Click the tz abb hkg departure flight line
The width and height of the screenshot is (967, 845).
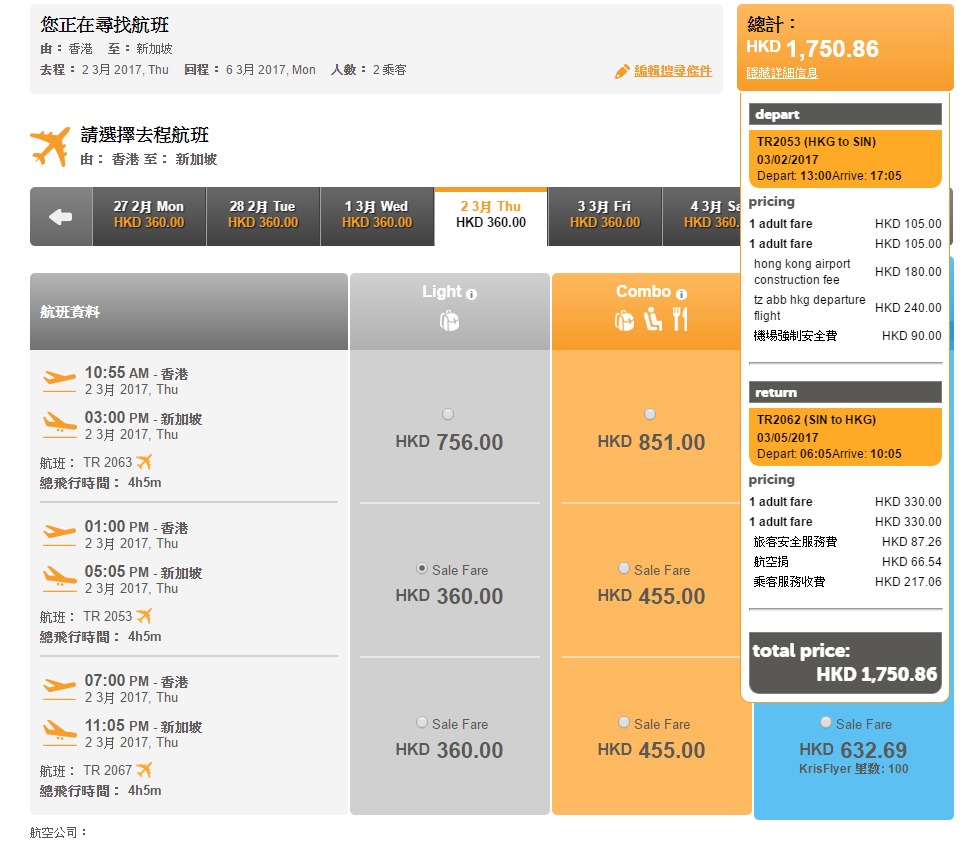coord(845,307)
